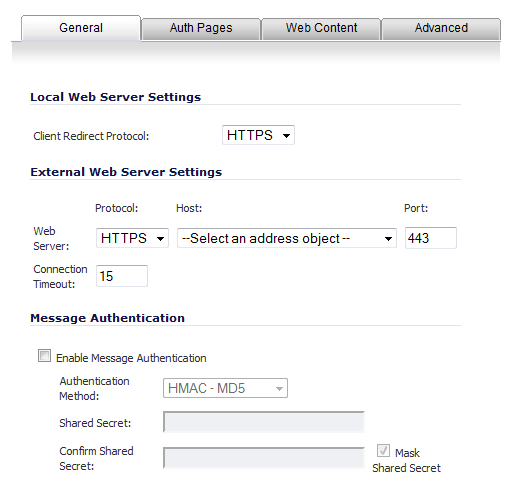Click the Protocol: column label

point(116,208)
